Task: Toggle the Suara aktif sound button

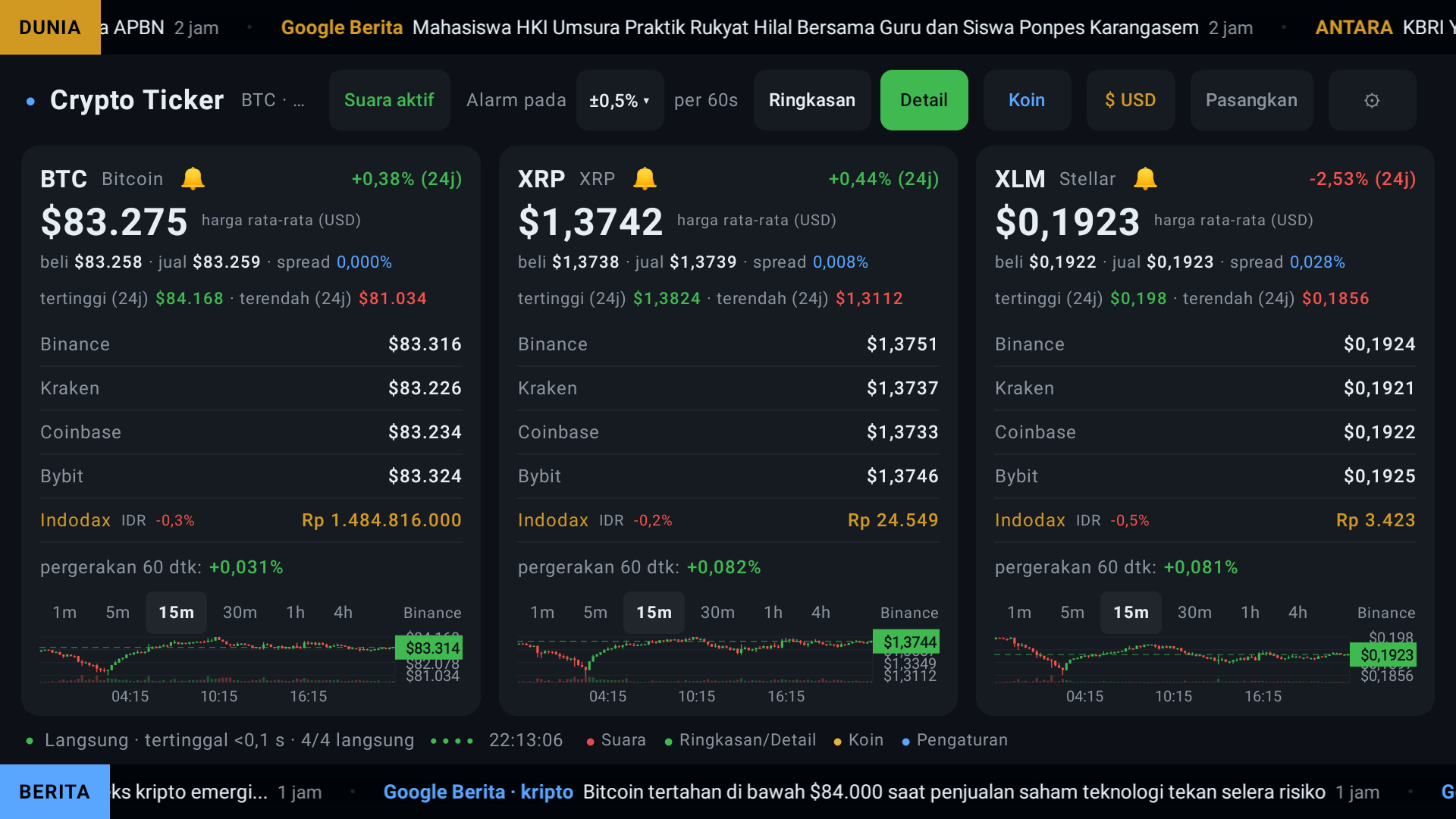Action: [x=389, y=100]
